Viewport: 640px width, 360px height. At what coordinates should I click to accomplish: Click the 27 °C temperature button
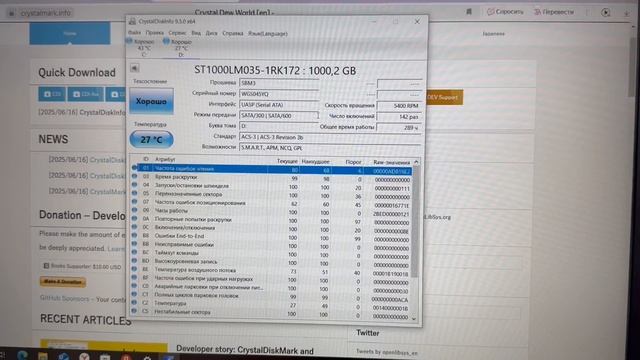coord(151,140)
